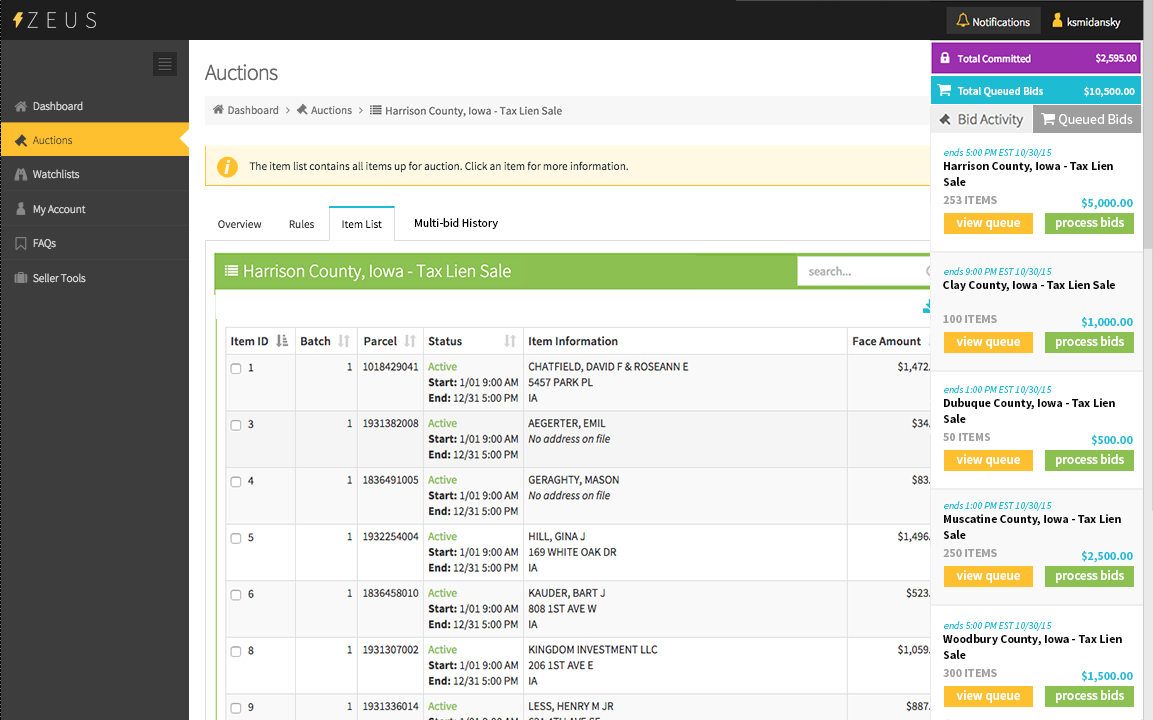Viewport: 1153px width, 720px height.
Task: Process bids for Woodbury County sale
Action: click(1089, 696)
